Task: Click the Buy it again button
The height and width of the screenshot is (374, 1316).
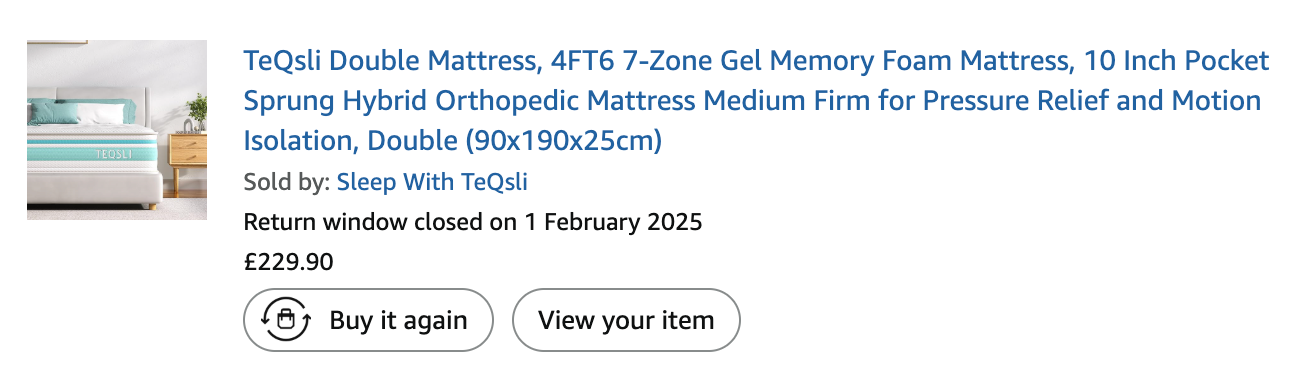Action: [x=368, y=320]
